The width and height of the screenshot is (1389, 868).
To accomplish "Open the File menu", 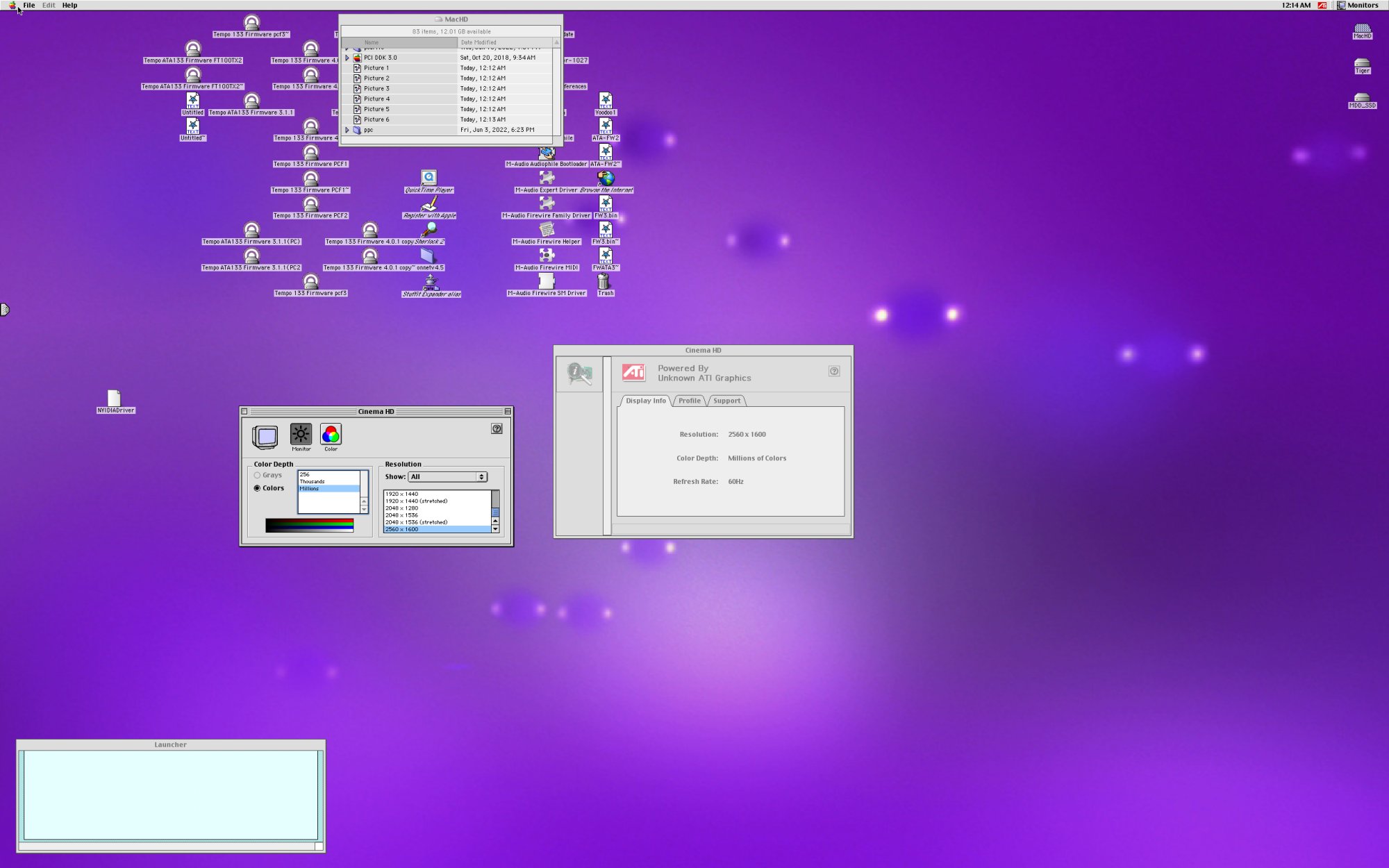I will coord(29,5).
